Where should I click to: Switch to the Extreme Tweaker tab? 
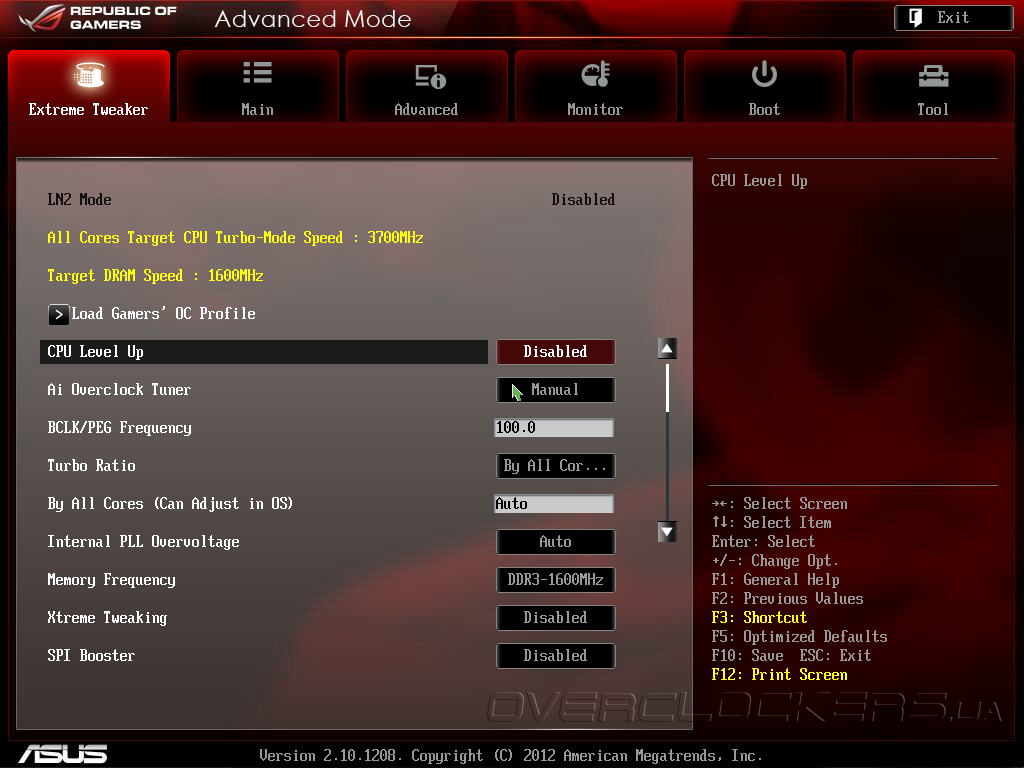pyautogui.click(x=89, y=86)
